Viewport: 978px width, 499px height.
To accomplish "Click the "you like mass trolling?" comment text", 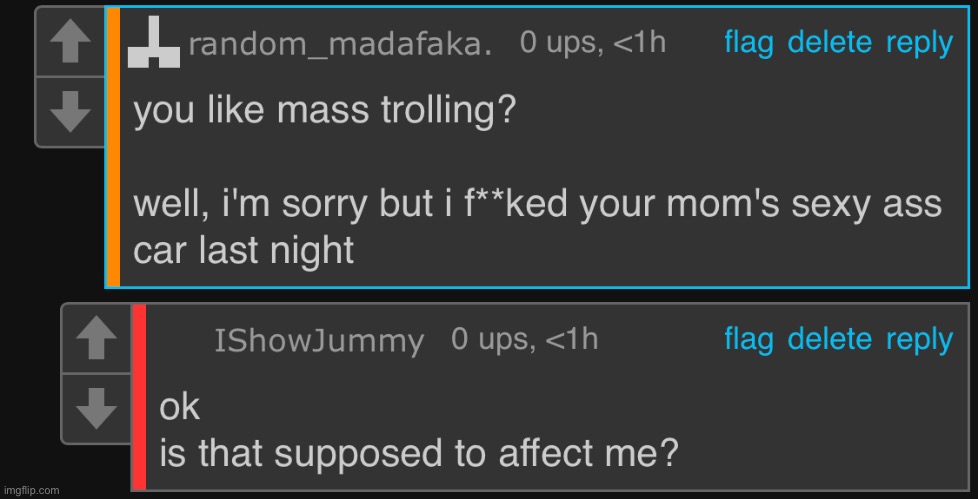I will [325, 110].
